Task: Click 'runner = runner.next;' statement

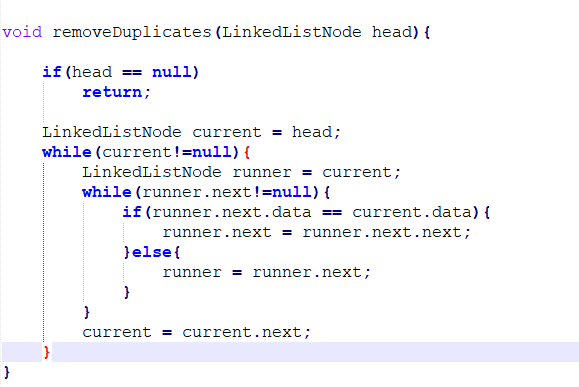Action: [x=266, y=272]
